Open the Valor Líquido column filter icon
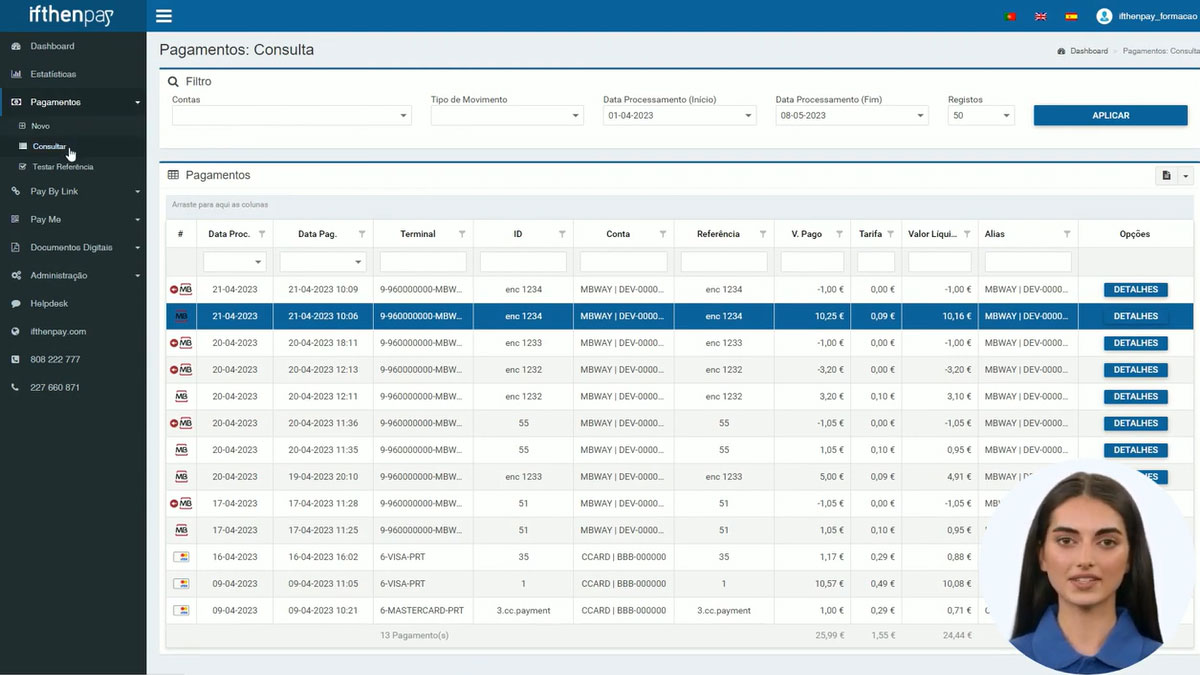Screen dimensions: 1200x675 tap(967, 234)
